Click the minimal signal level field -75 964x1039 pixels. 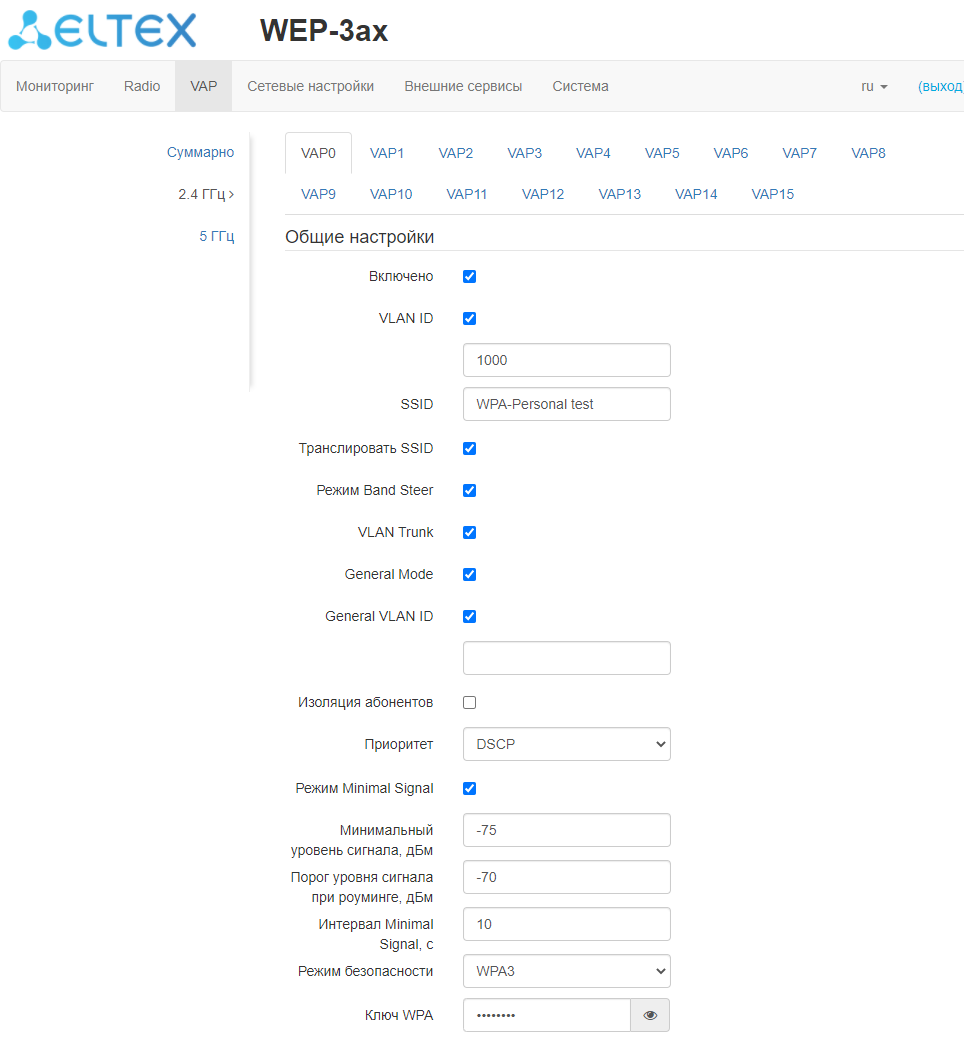(566, 830)
